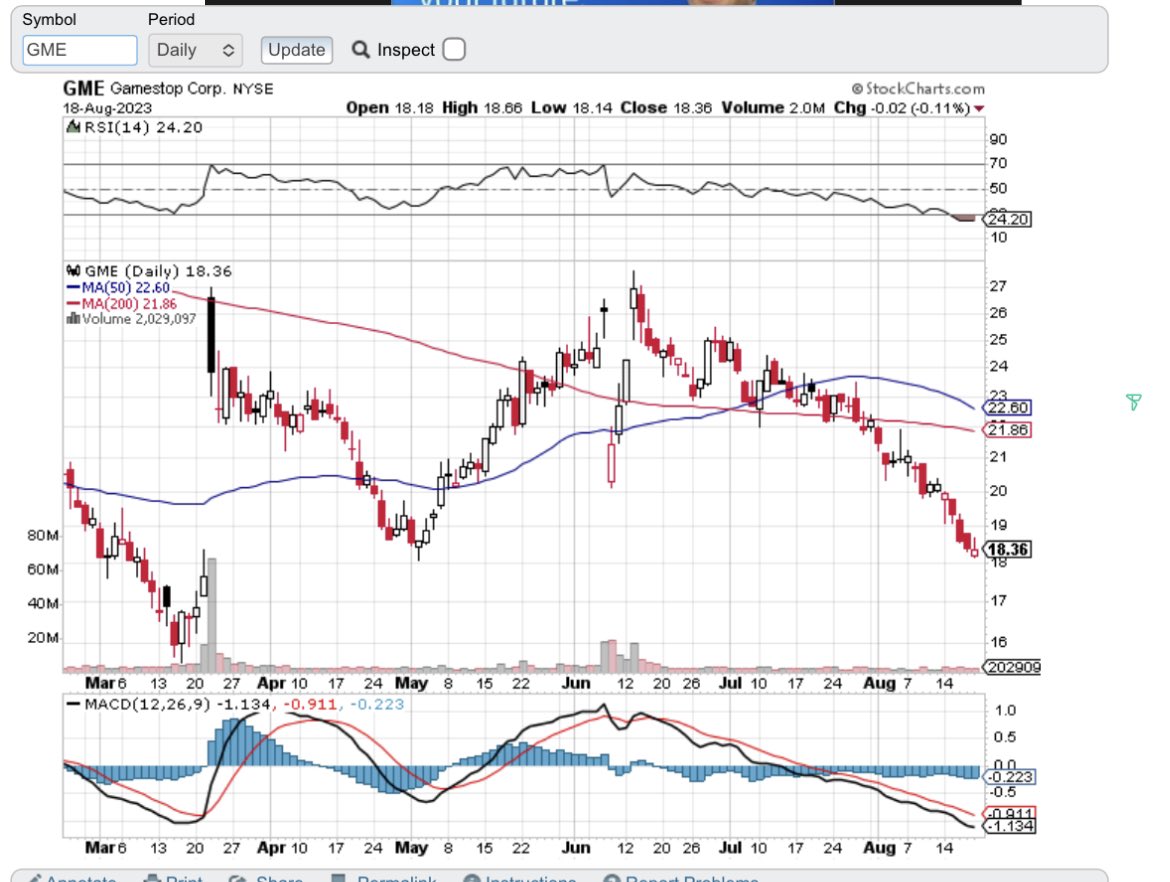Click the red down-arrow beside Chg value
The image size is (1170, 882).
pos(979,109)
